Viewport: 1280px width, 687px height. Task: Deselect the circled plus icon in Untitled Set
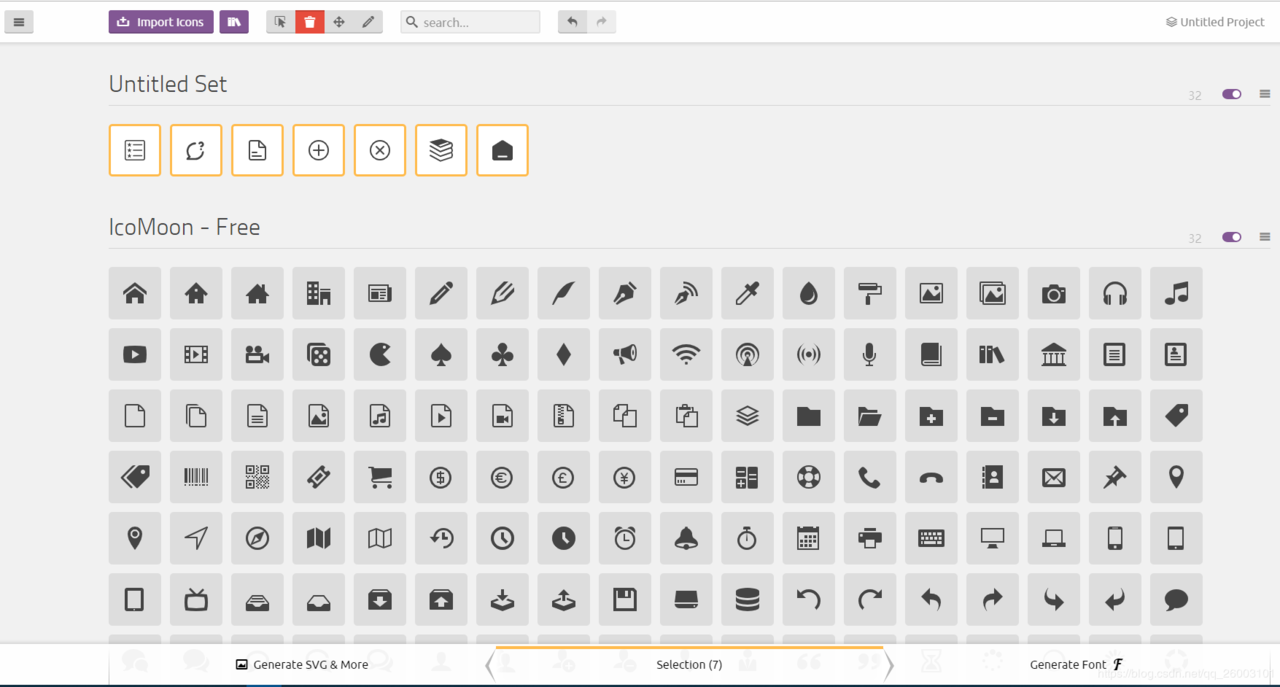click(319, 150)
